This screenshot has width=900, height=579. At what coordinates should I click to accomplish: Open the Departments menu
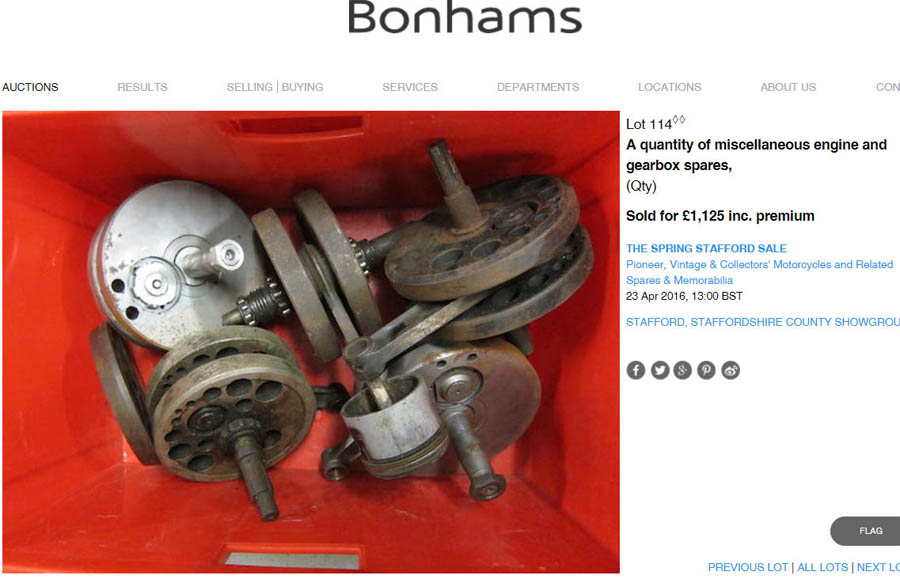point(538,87)
